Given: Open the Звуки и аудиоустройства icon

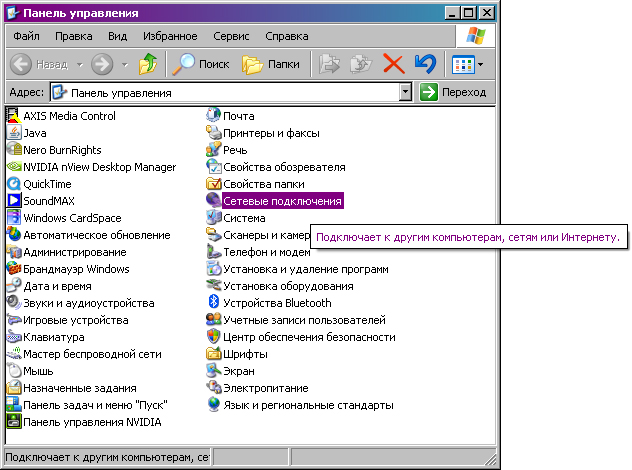Looking at the screenshot, I should [14, 303].
